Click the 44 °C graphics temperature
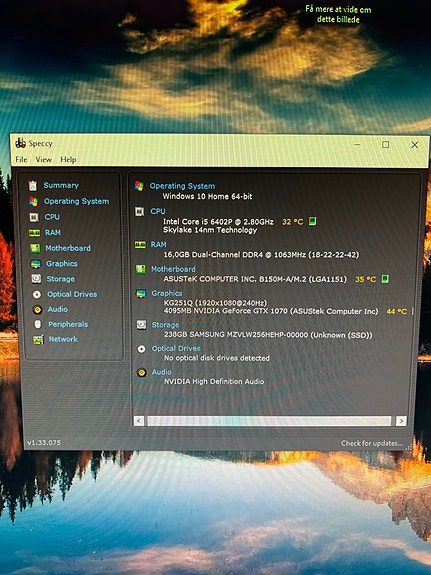Viewport: 431px width, 575px height. click(x=397, y=311)
